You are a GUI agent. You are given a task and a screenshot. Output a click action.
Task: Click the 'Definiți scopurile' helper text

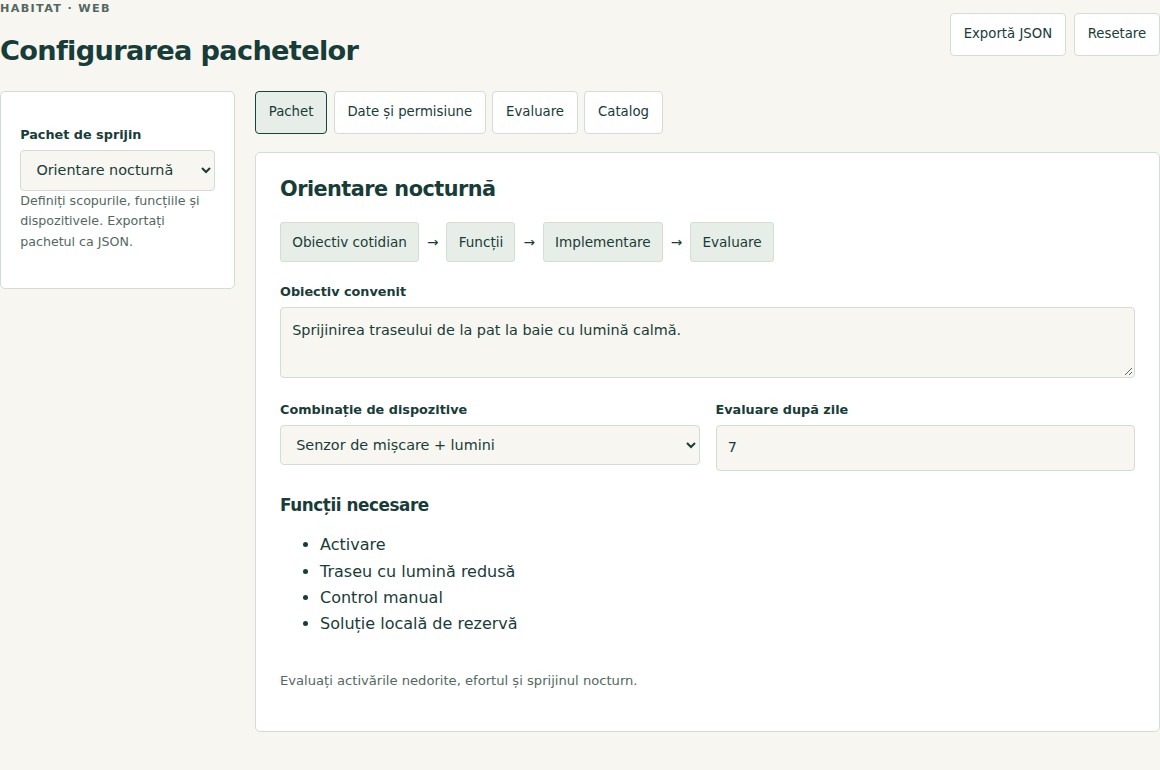pos(110,221)
